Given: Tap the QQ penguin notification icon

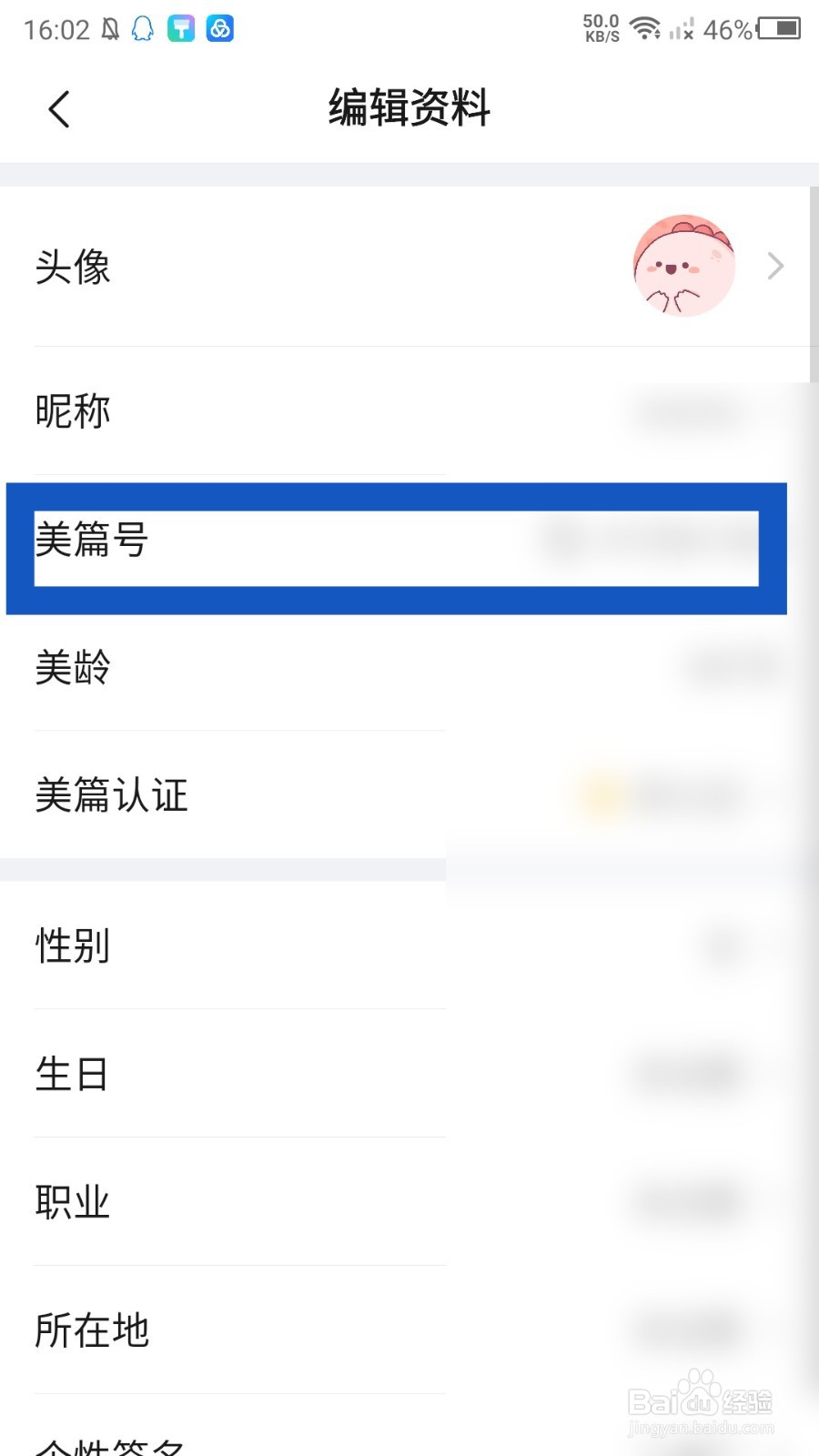Looking at the screenshot, I should coord(143,29).
